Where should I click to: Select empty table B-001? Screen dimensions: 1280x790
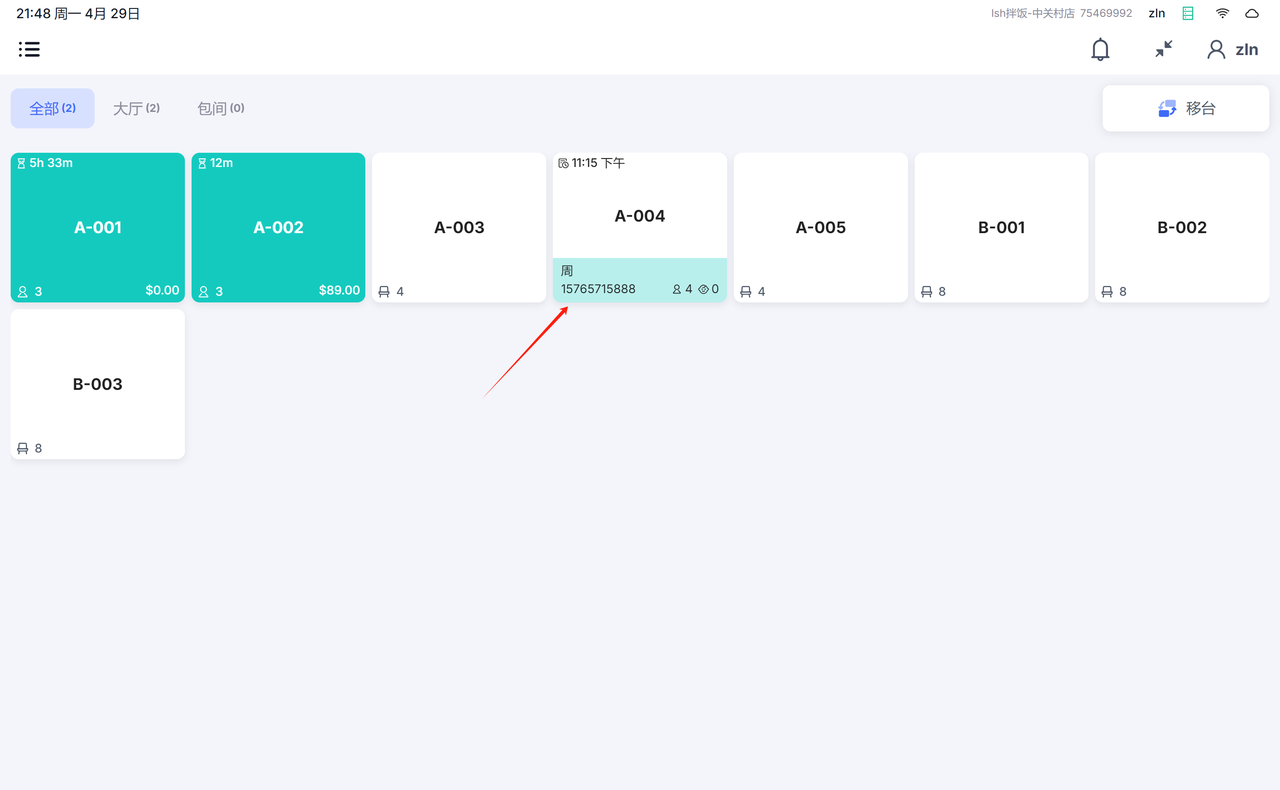1002,227
